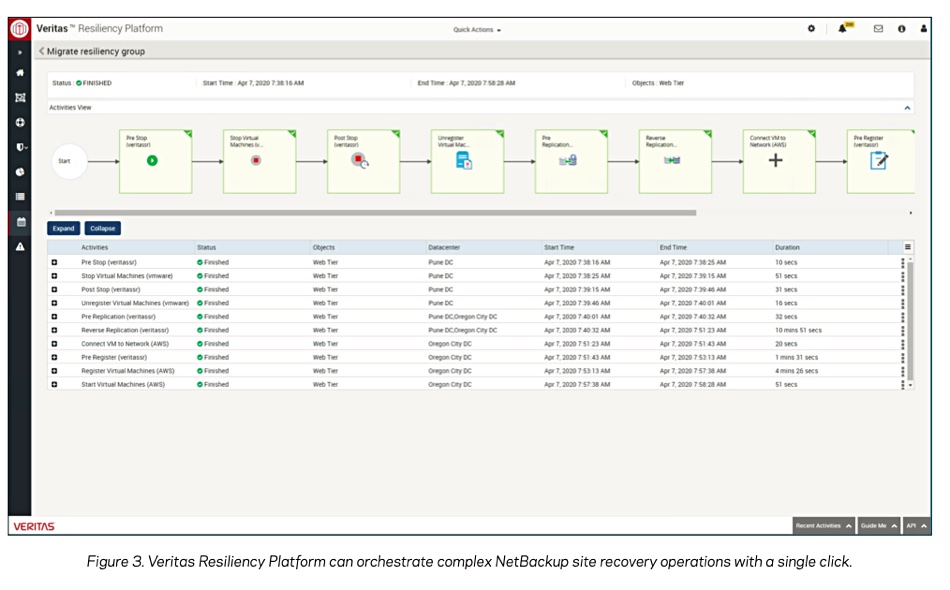950x590 pixels.
Task: Open the Guide Me tab
Action: (879, 526)
